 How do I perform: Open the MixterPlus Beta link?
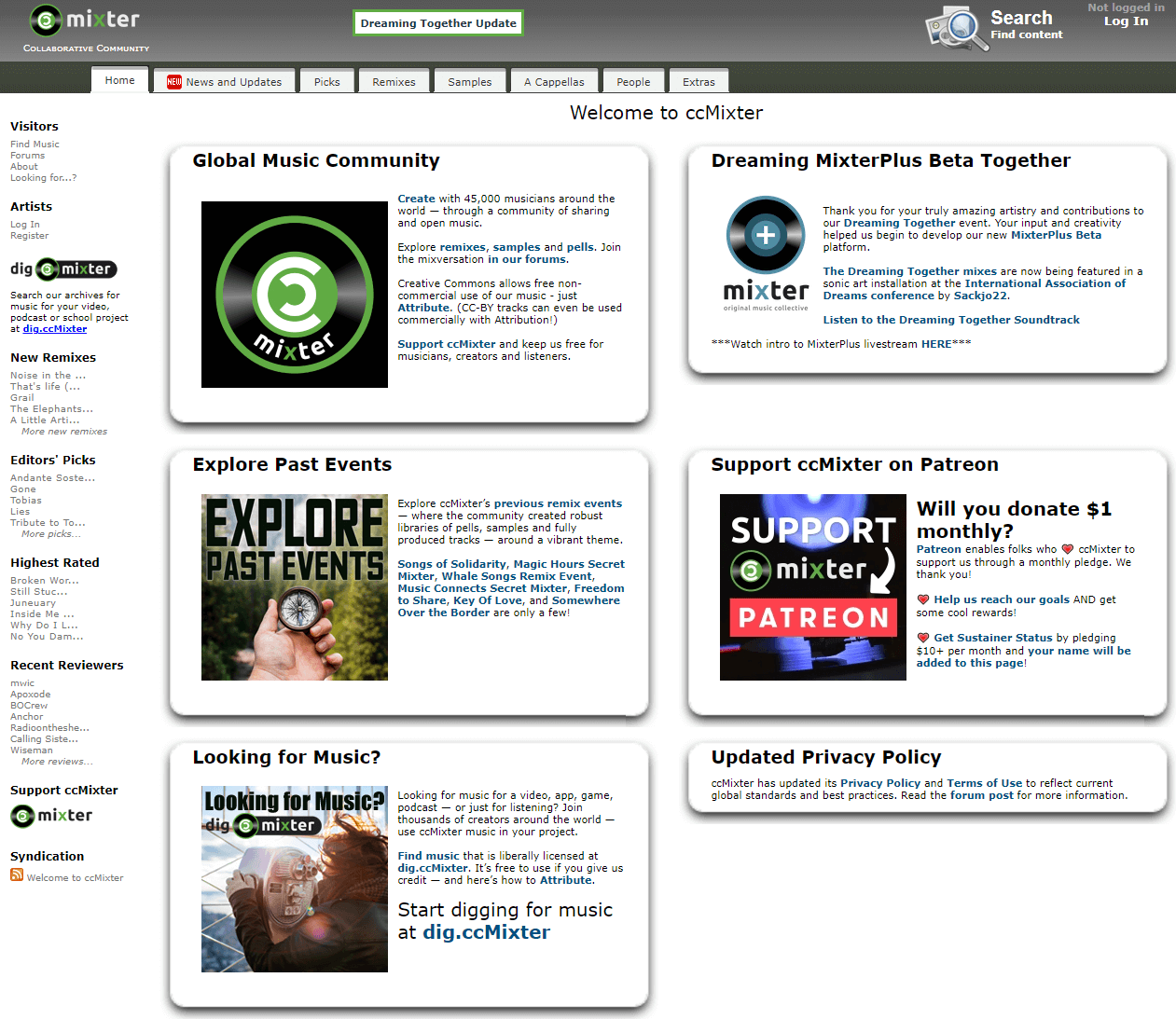(x=1056, y=235)
